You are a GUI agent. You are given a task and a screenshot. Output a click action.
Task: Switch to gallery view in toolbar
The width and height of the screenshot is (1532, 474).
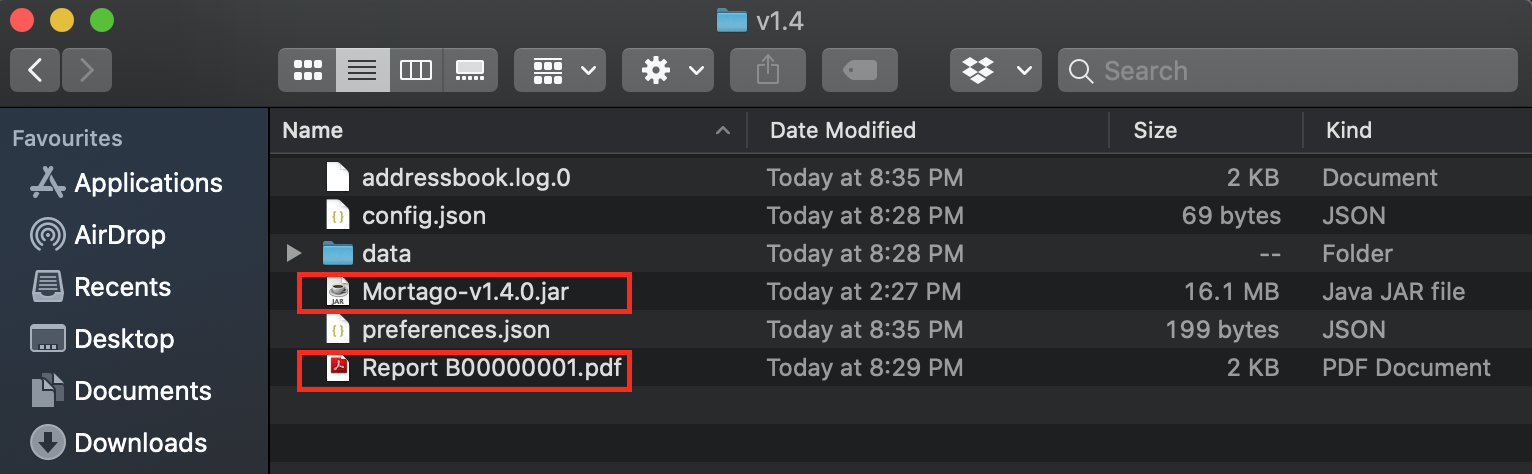pyautogui.click(x=470, y=70)
